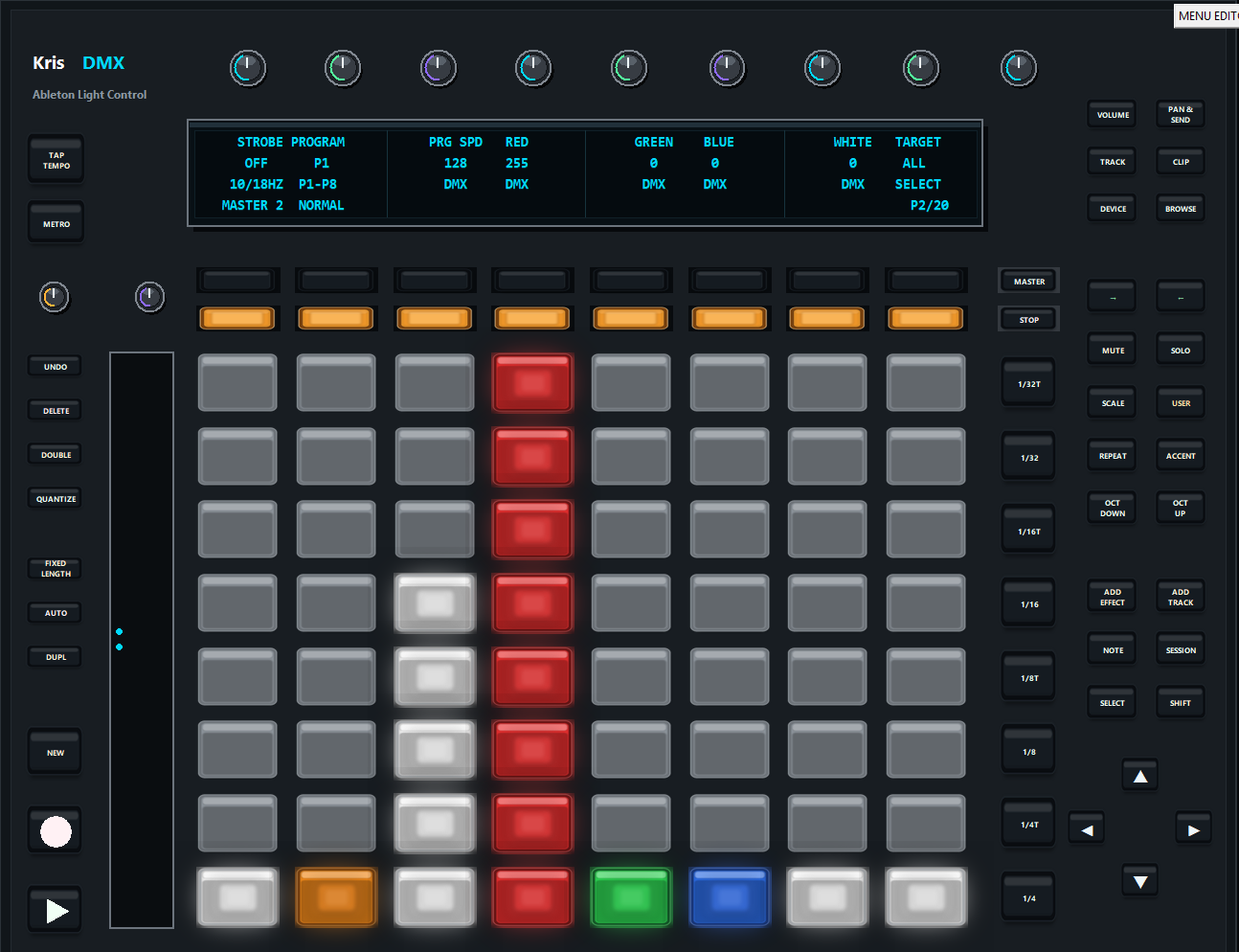Image resolution: width=1239 pixels, height=952 pixels.
Task: Click the up arrow navigation button
Action: [x=1139, y=776]
